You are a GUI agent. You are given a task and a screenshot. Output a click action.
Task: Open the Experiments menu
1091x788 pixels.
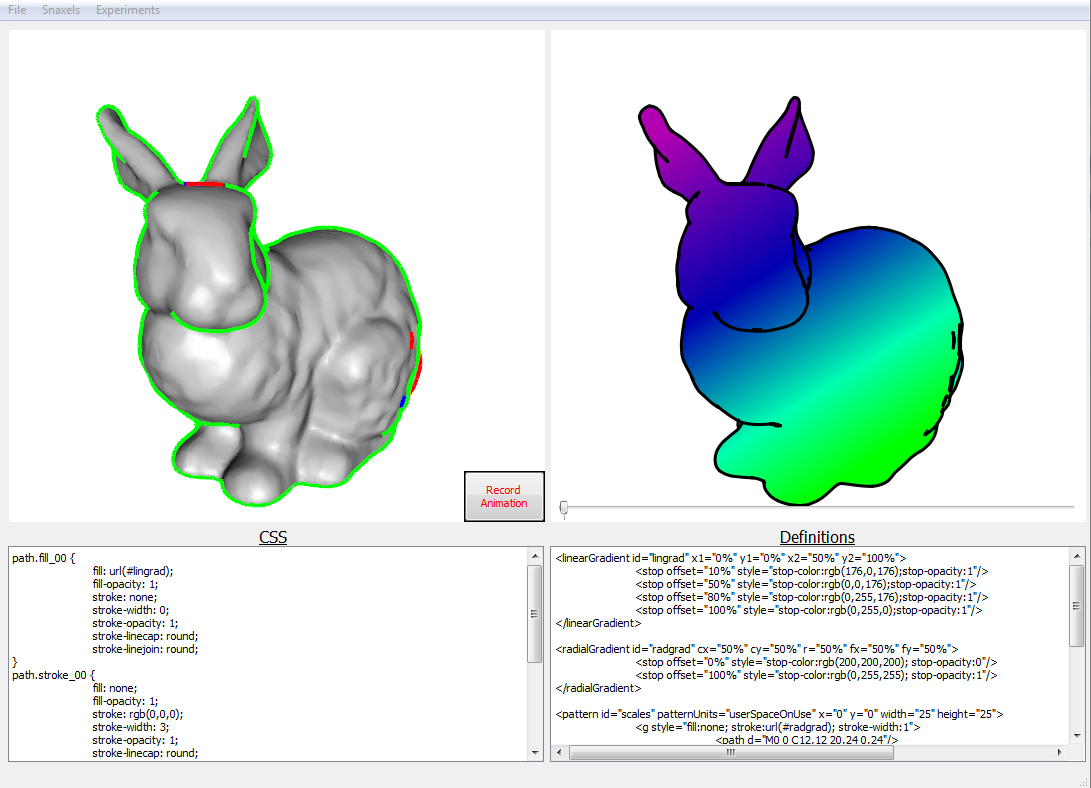[x=128, y=10]
